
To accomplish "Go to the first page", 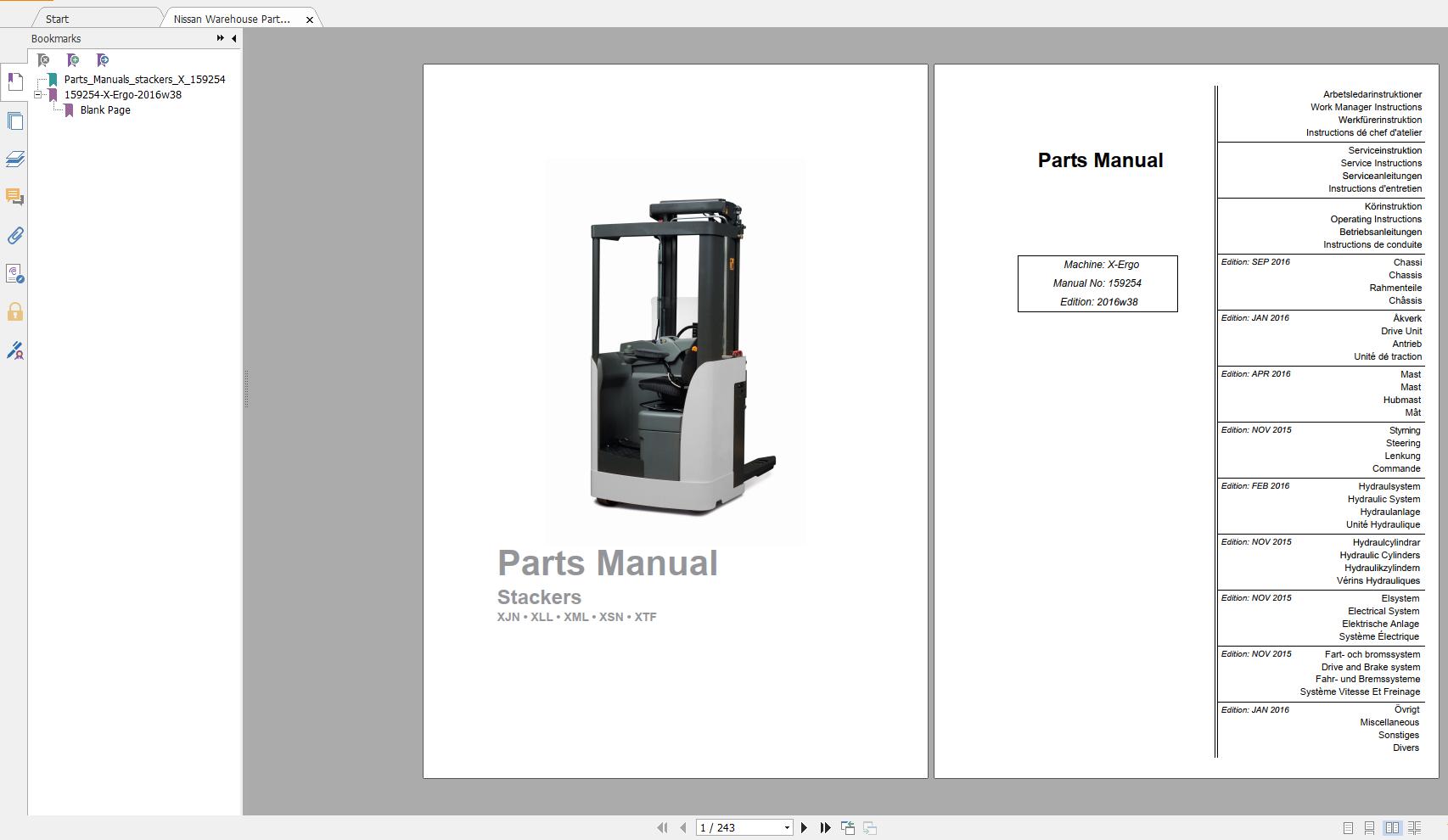I will pos(662,827).
